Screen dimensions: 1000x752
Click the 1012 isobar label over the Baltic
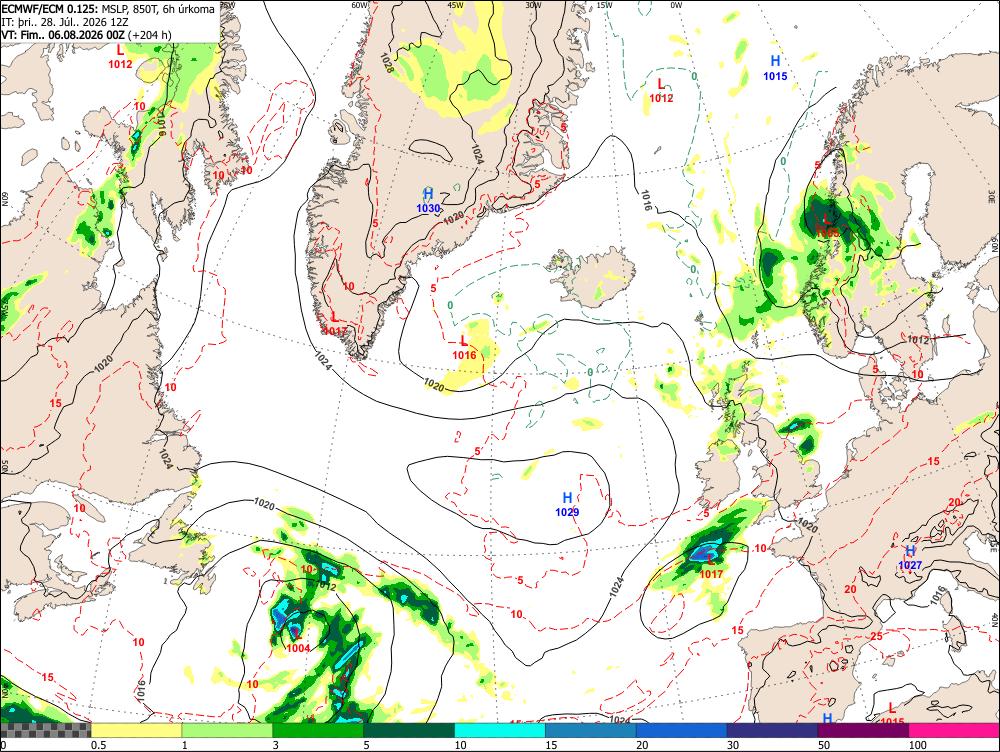tap(918, 340)
